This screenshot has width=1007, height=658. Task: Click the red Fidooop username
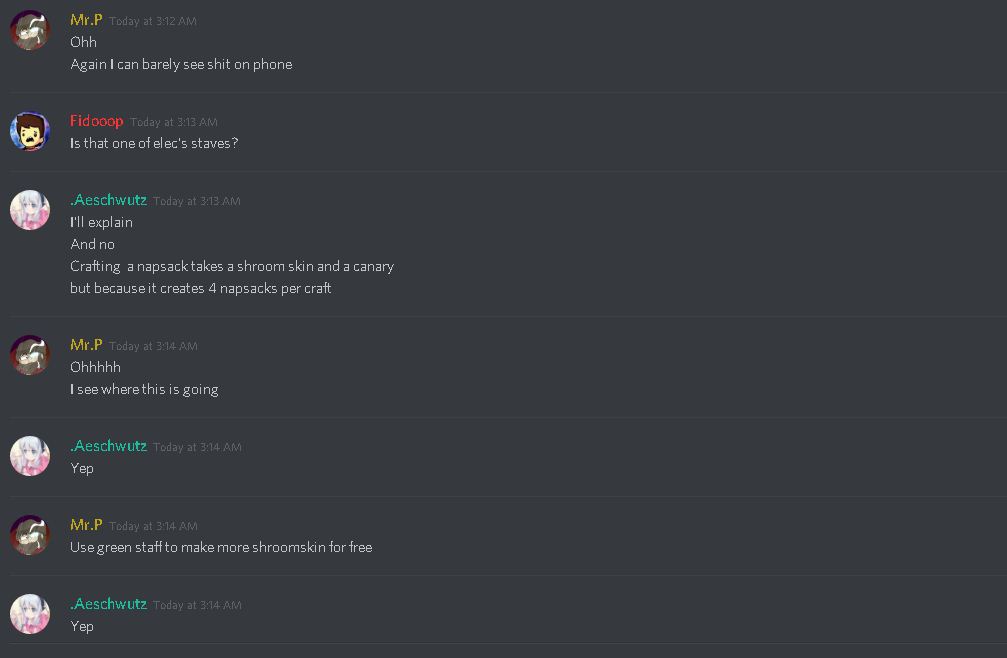click(96, 121)
